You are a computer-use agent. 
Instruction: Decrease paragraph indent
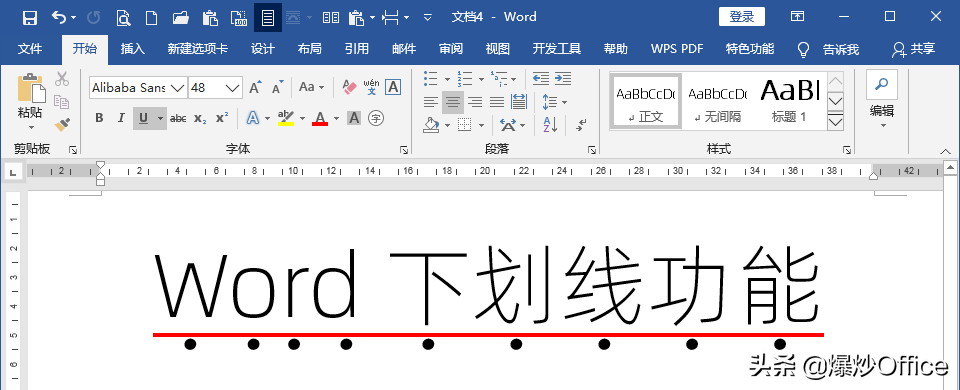541,78
